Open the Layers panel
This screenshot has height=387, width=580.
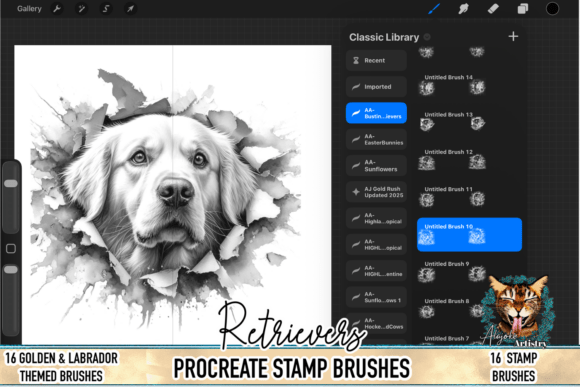[523, 9]
